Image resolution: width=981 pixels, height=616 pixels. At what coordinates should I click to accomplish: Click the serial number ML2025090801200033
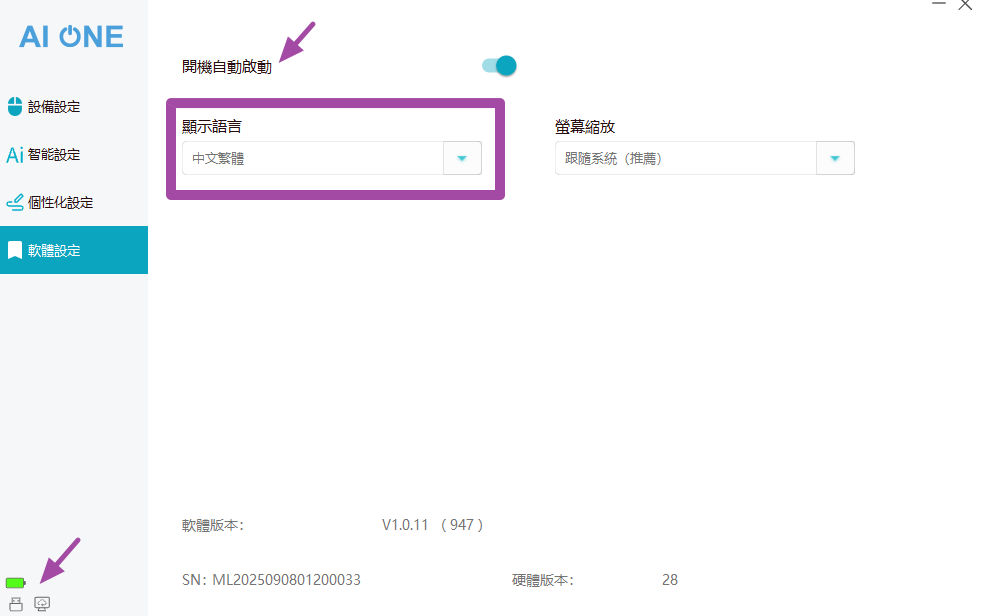click(x=286, y=580)
